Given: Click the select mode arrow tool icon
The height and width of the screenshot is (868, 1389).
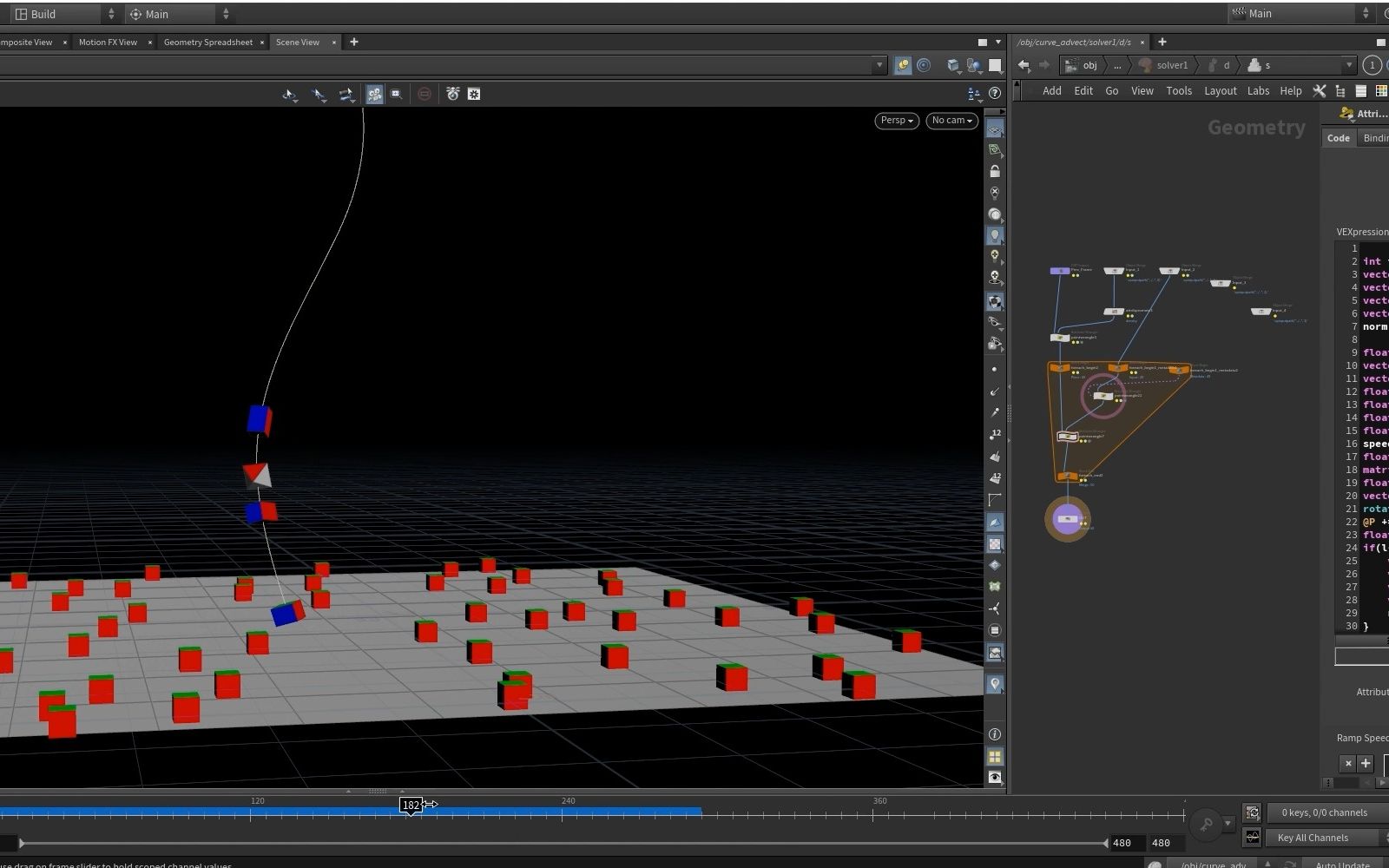Looking at the screenshot, I should point(290,94).
